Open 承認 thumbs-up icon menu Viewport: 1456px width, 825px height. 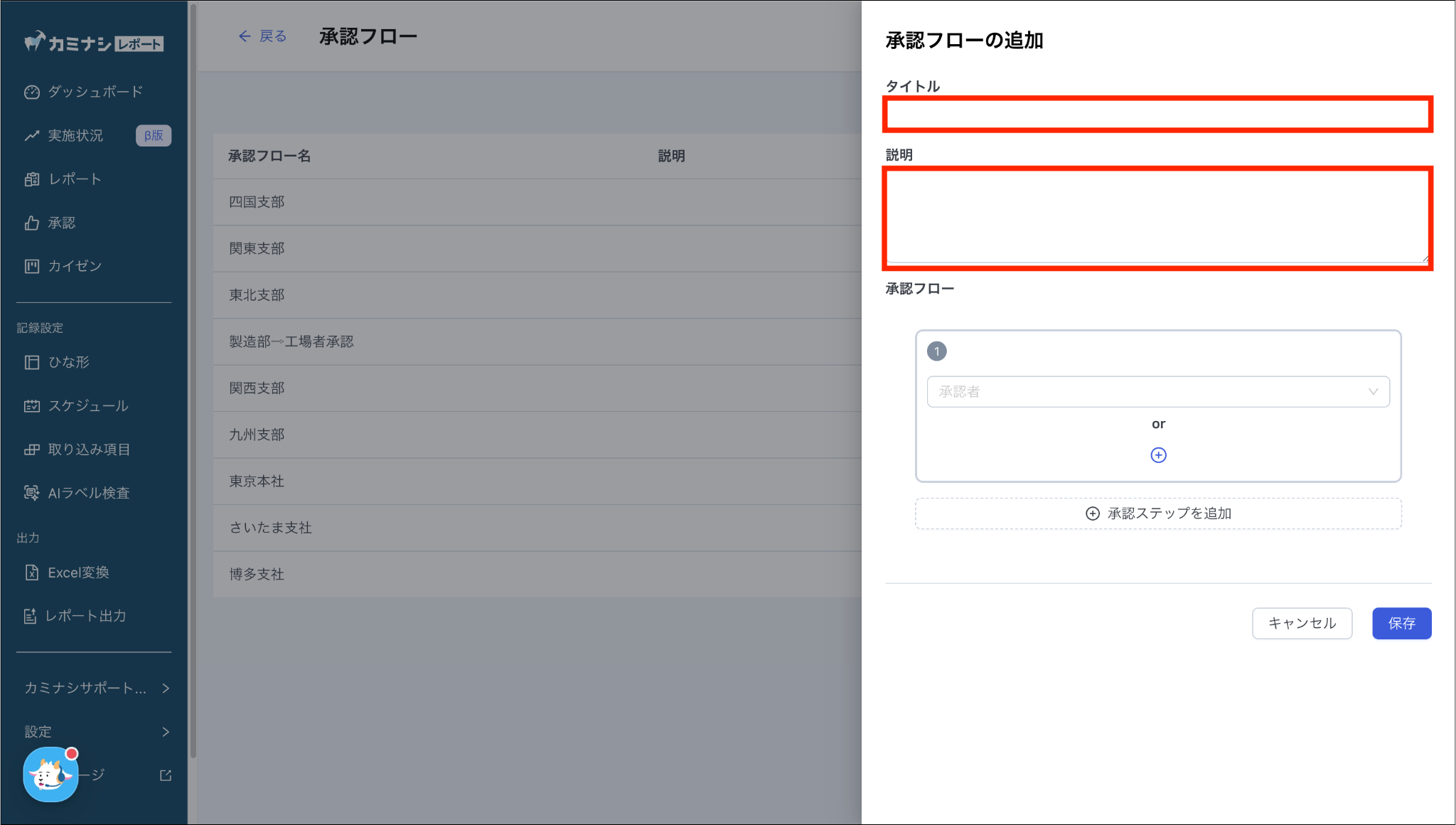pyautogui.click(x=31, y=223)
